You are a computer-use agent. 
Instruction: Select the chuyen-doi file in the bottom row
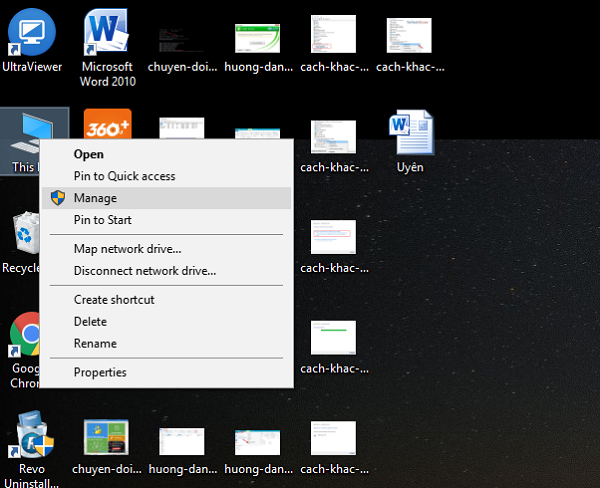click(106, 441)
